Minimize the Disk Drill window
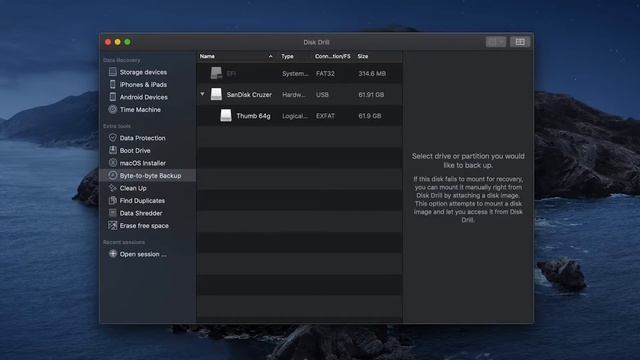Image resolution: width=640 pixels, height=360 pixels. coord(118,42)
